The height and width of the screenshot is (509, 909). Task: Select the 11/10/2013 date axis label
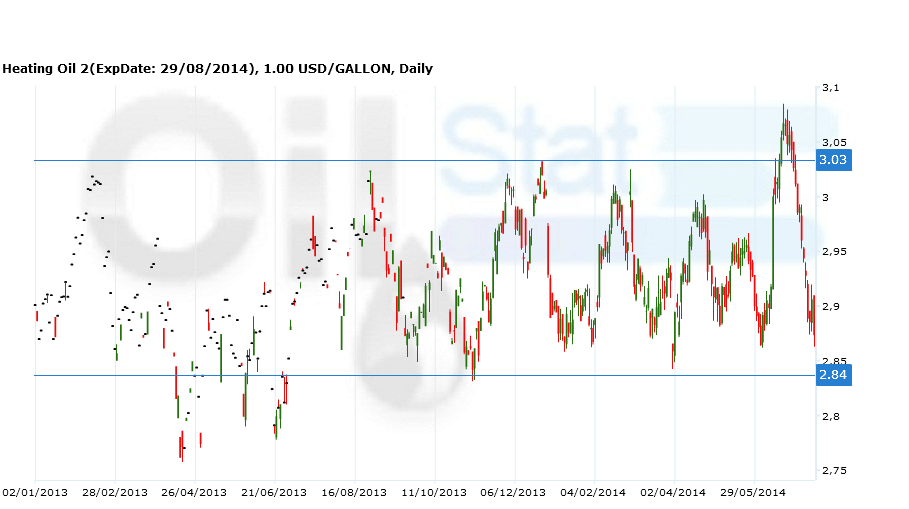434,492
